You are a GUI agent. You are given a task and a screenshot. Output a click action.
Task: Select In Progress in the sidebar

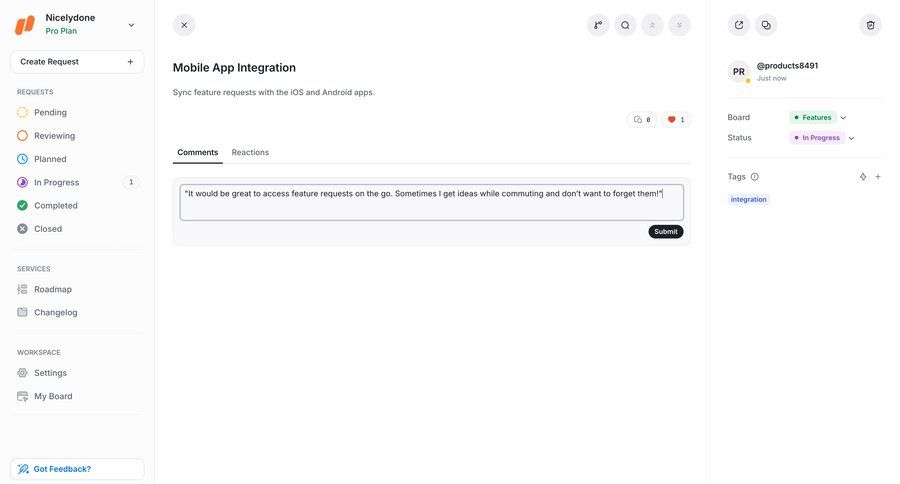pyautogui.click(x=56, y=182)
